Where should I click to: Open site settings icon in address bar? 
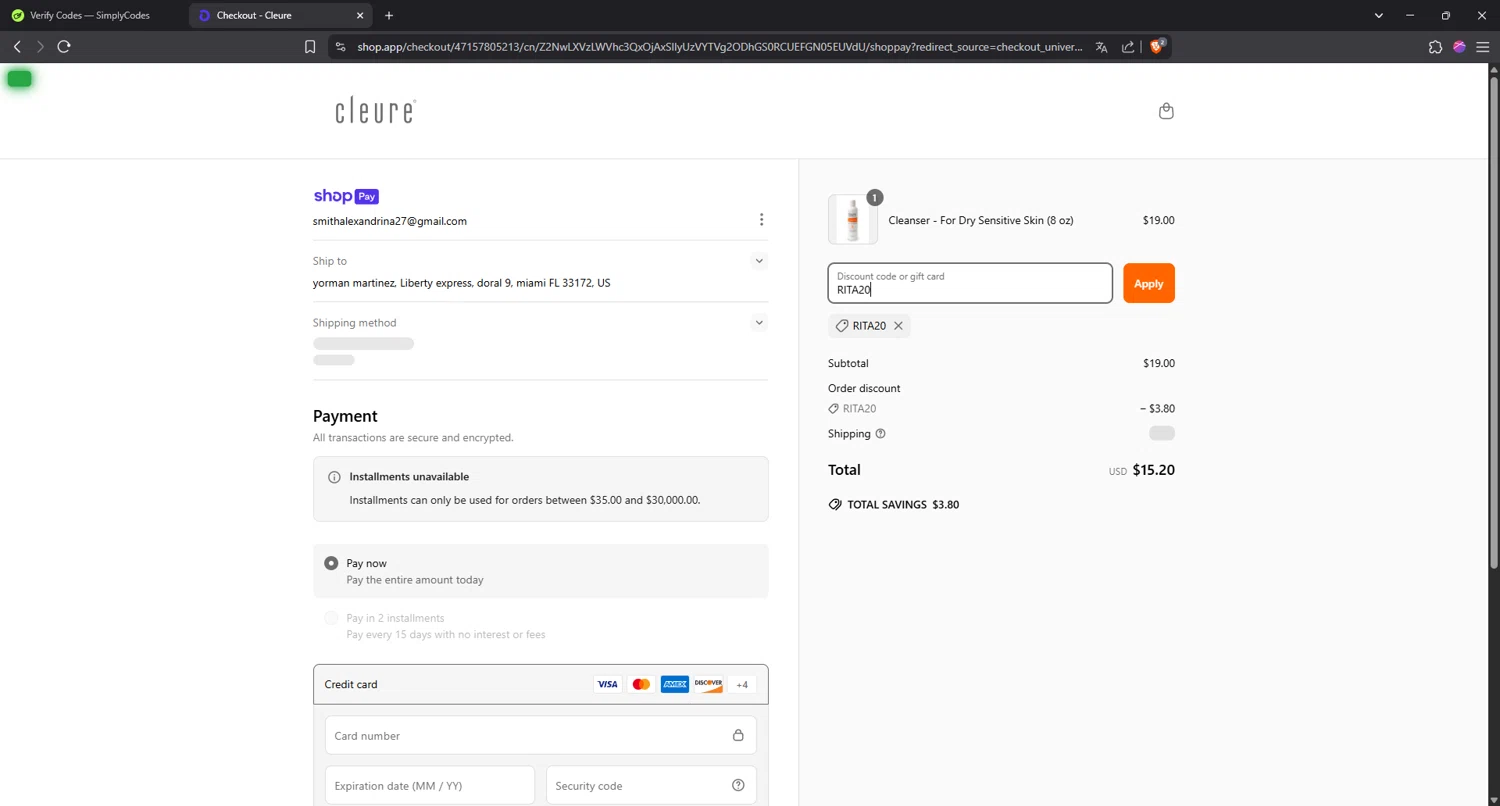(x=341, y=47)
